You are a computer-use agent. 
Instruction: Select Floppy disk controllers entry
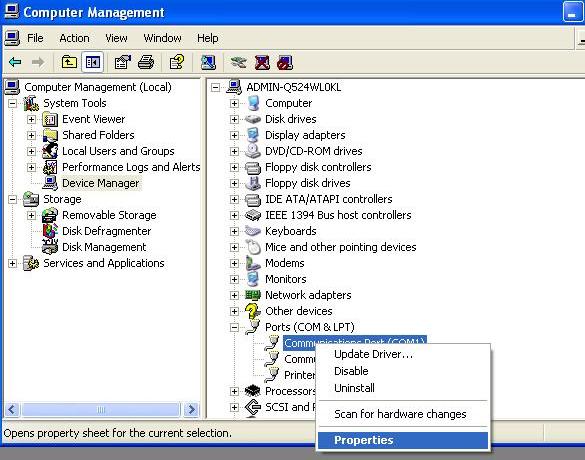(318, 167)
